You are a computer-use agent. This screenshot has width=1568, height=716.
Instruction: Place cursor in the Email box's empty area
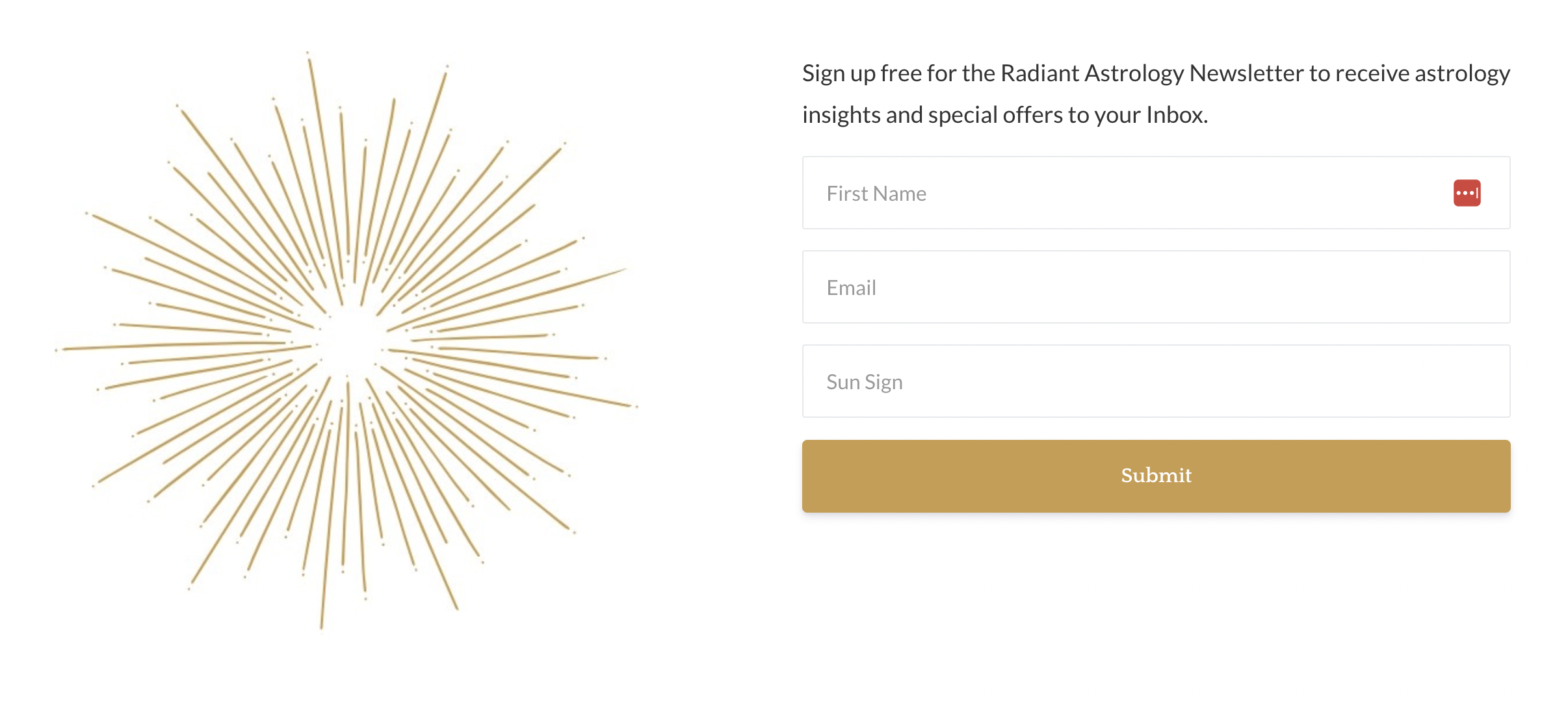pyautogui.click(x=1235, y=287)
